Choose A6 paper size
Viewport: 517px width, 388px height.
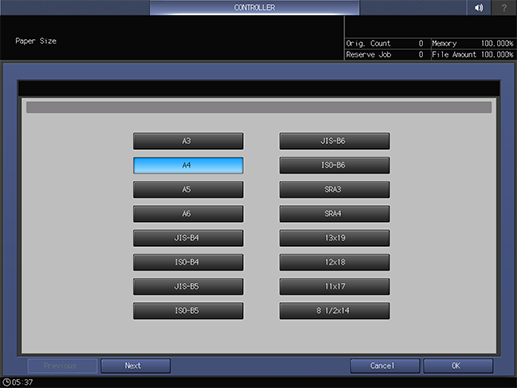coord(188,214)
